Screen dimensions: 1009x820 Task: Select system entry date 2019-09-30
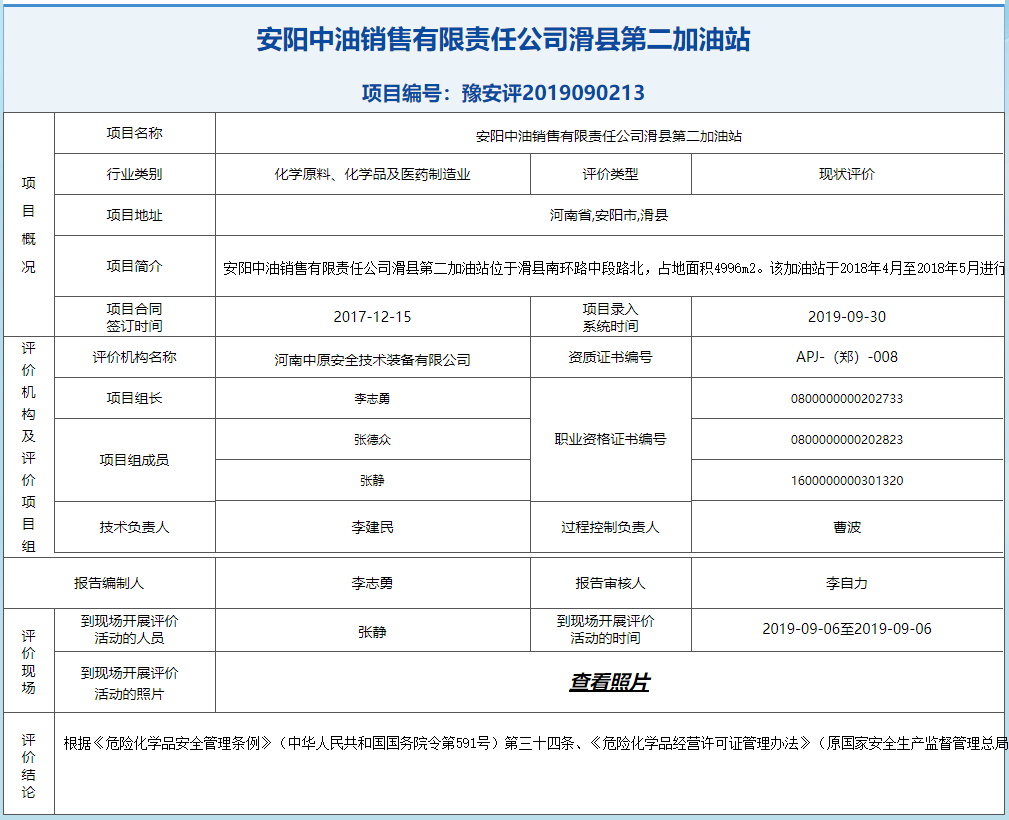(847, 317)
